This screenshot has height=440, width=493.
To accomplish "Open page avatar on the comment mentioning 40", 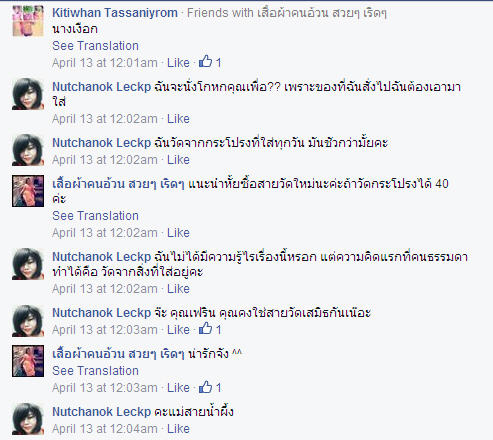I will point(28,191).
